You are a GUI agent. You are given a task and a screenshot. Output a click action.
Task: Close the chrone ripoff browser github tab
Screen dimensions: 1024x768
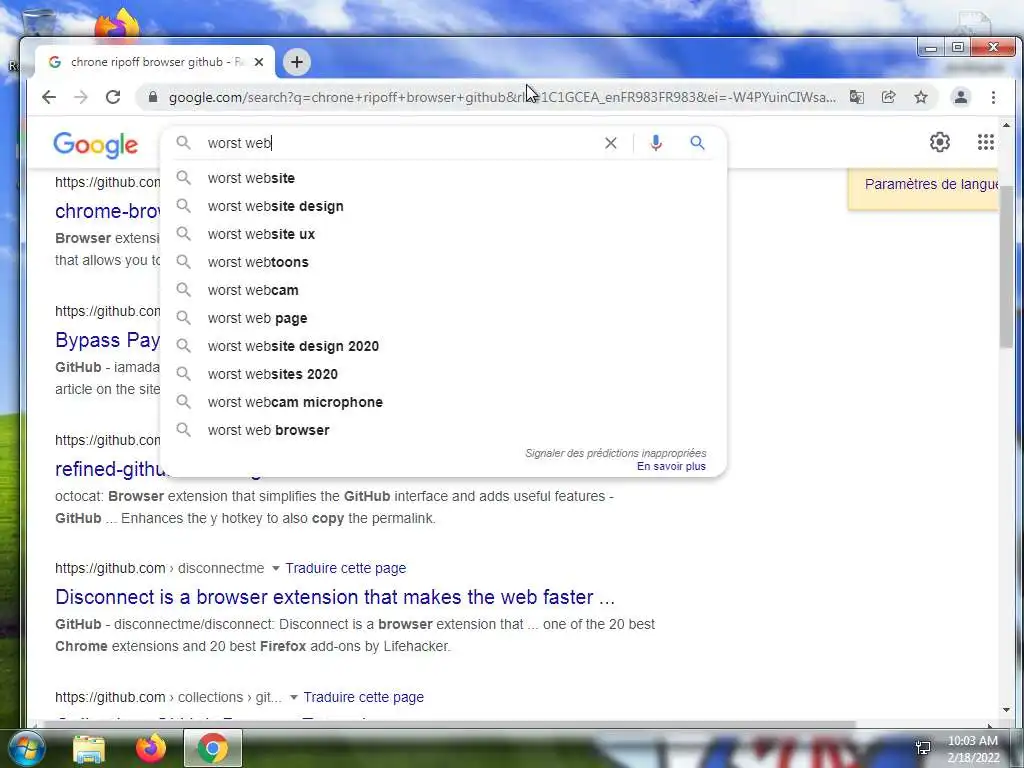coord(259,62)
